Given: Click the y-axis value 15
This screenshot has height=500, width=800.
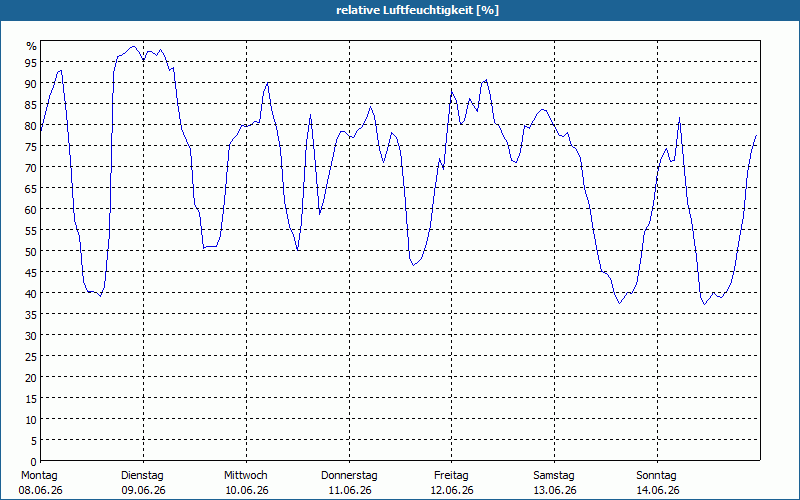Looking at the screenshot, I should 31,398.
